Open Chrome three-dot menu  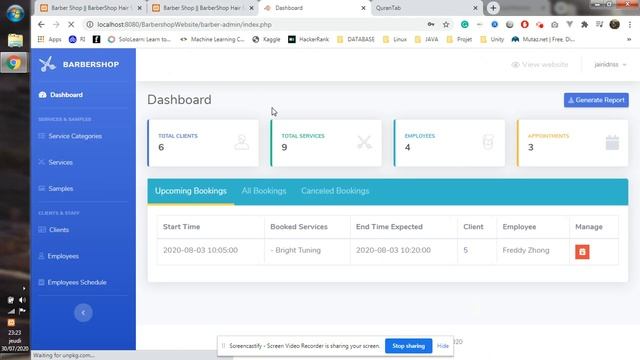pyautogui.click(x=631, y=24)
